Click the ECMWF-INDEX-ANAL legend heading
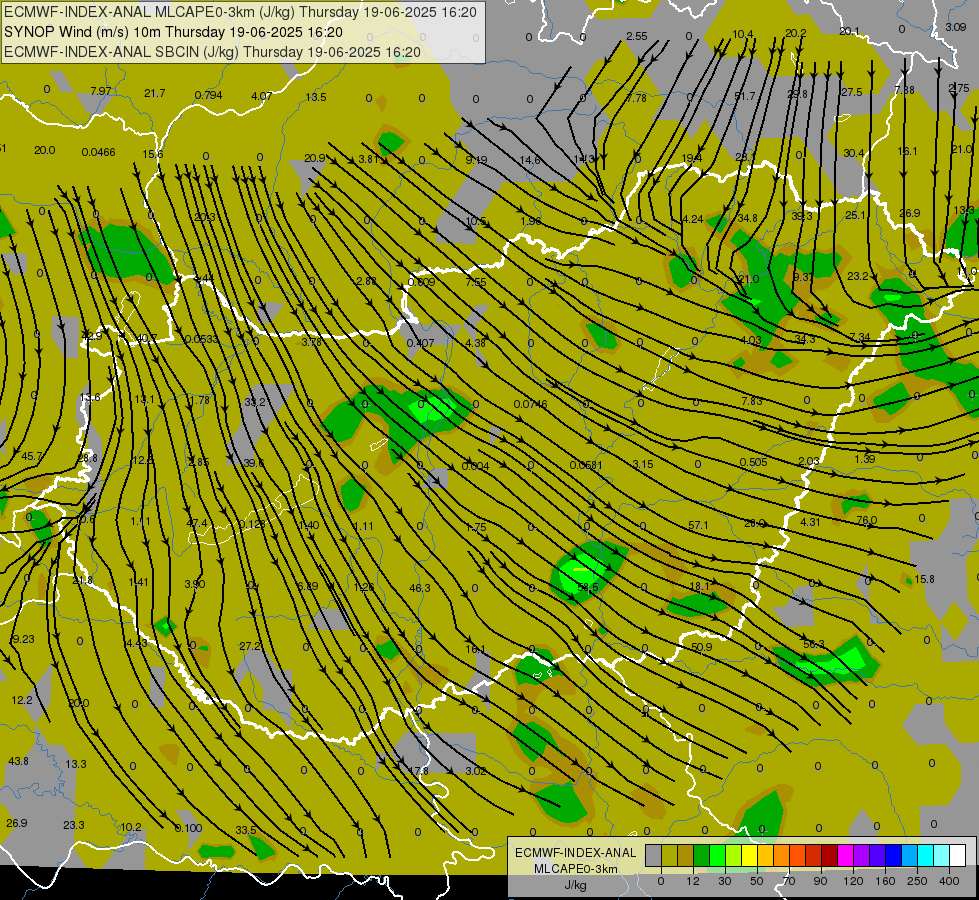Image resolution: width=979 pixels, height=900 pixels. pos(576,853)
